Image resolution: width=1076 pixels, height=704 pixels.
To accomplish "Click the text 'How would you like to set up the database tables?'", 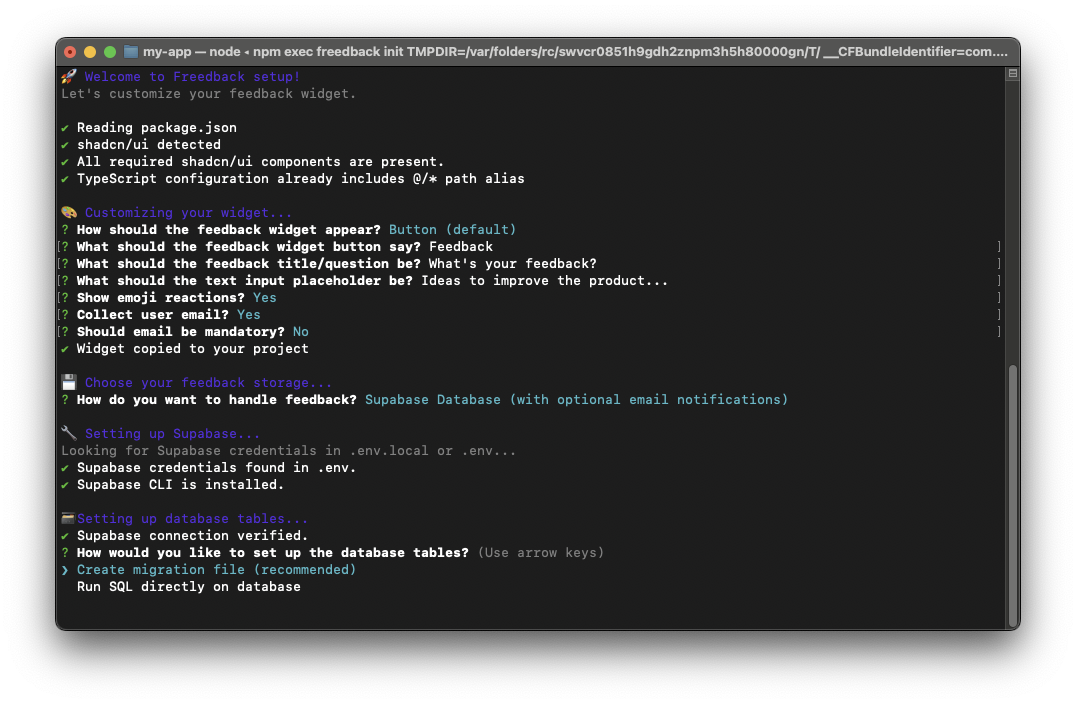I will point(272,552).
